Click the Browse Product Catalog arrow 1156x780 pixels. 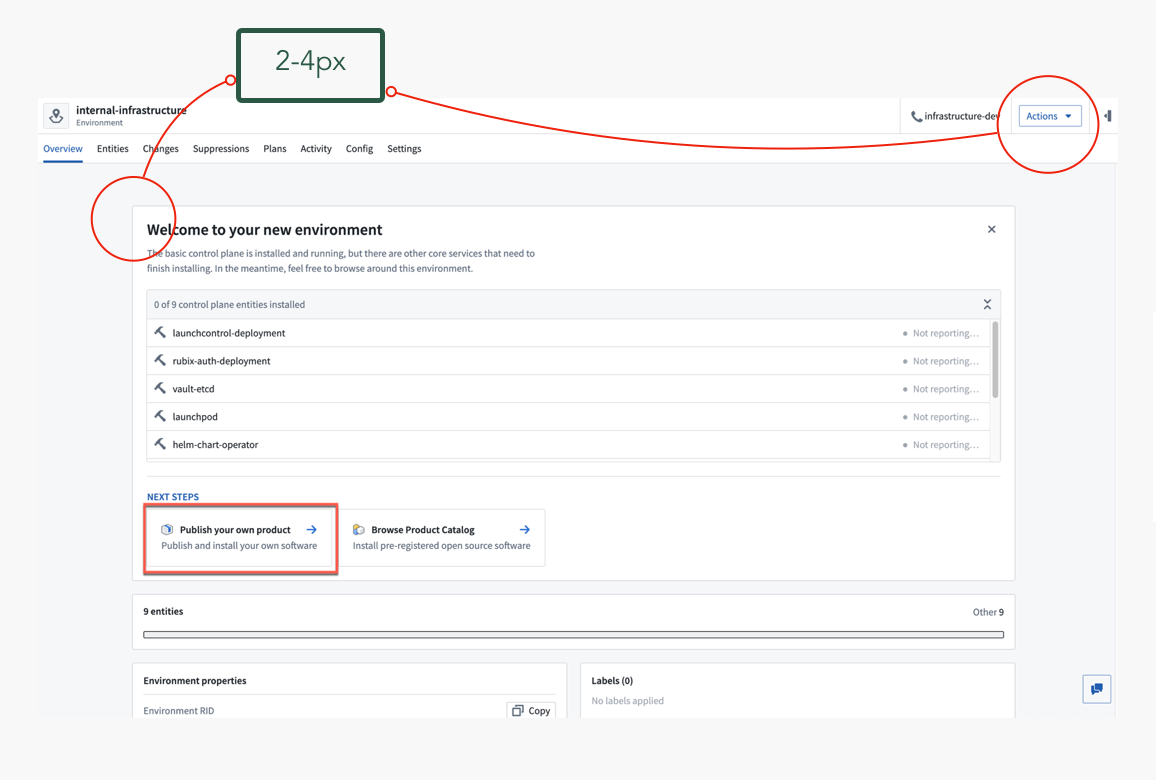tap(526, 530)
